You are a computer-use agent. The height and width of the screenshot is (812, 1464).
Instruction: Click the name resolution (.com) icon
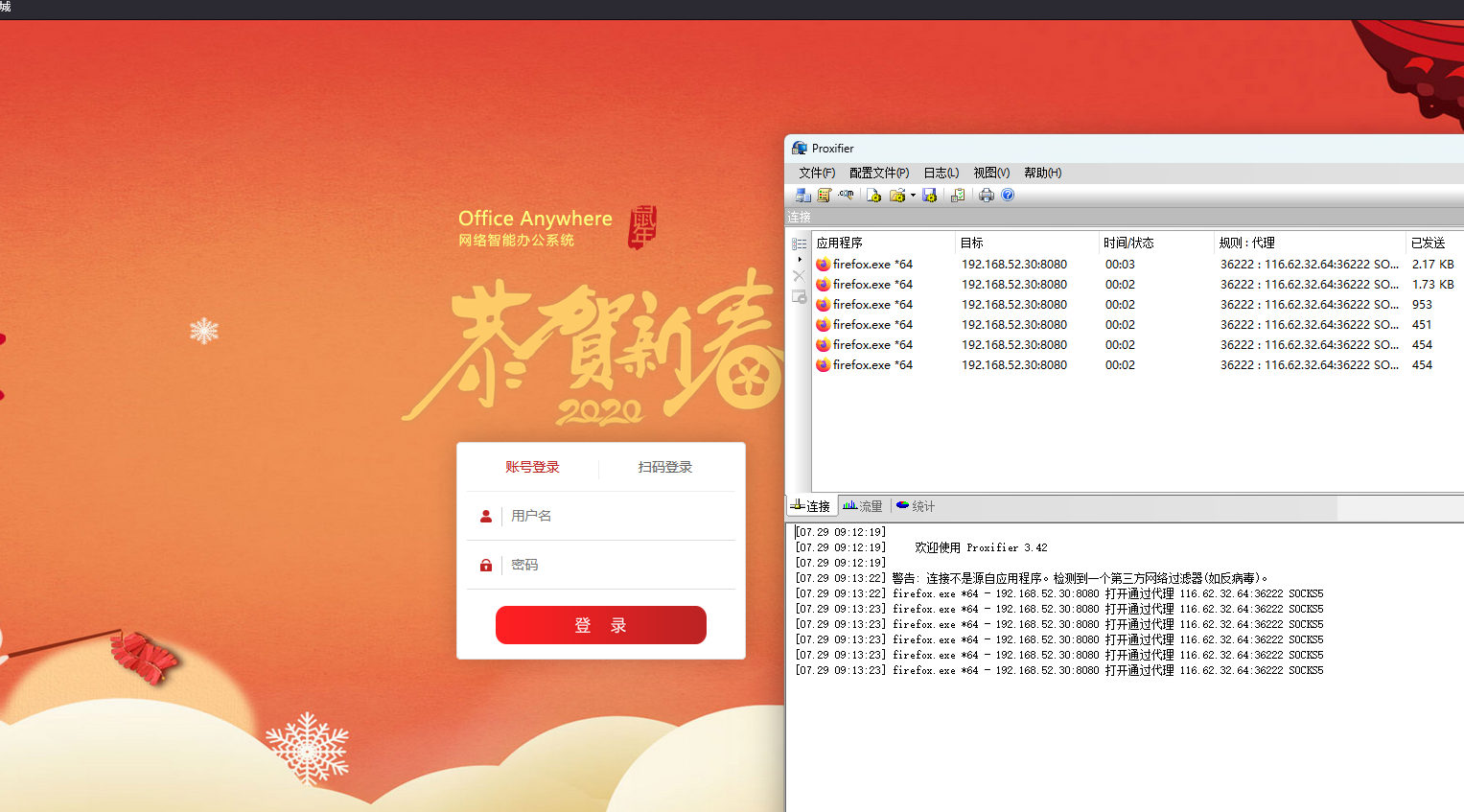846,195
